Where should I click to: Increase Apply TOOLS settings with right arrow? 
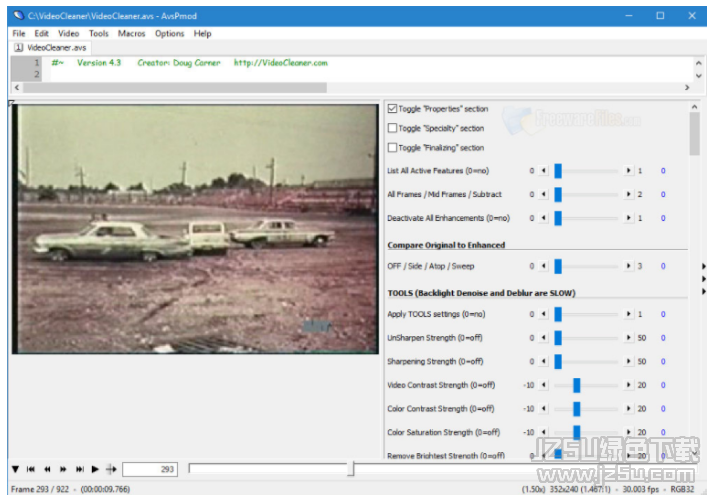[x=628, y=314]
